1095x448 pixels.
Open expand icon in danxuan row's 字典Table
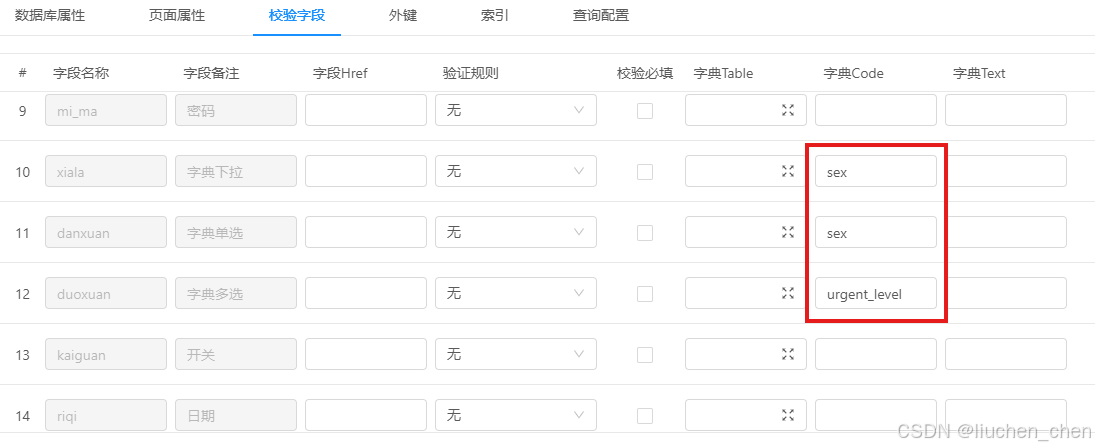tap(788, 232)
